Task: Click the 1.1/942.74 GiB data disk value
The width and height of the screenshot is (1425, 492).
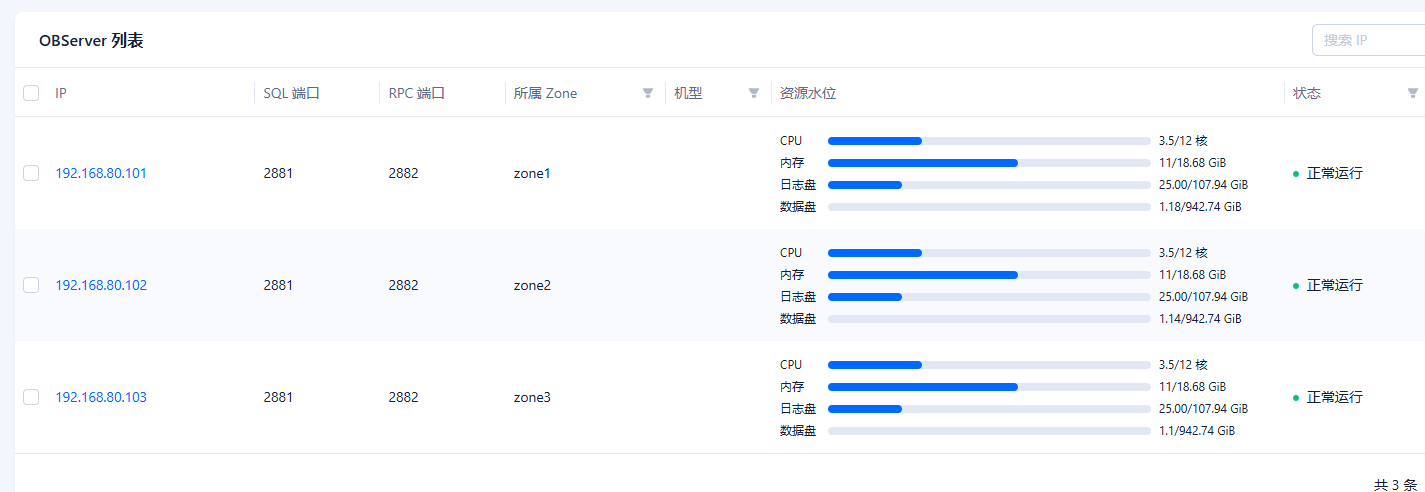Action: 1197,431
